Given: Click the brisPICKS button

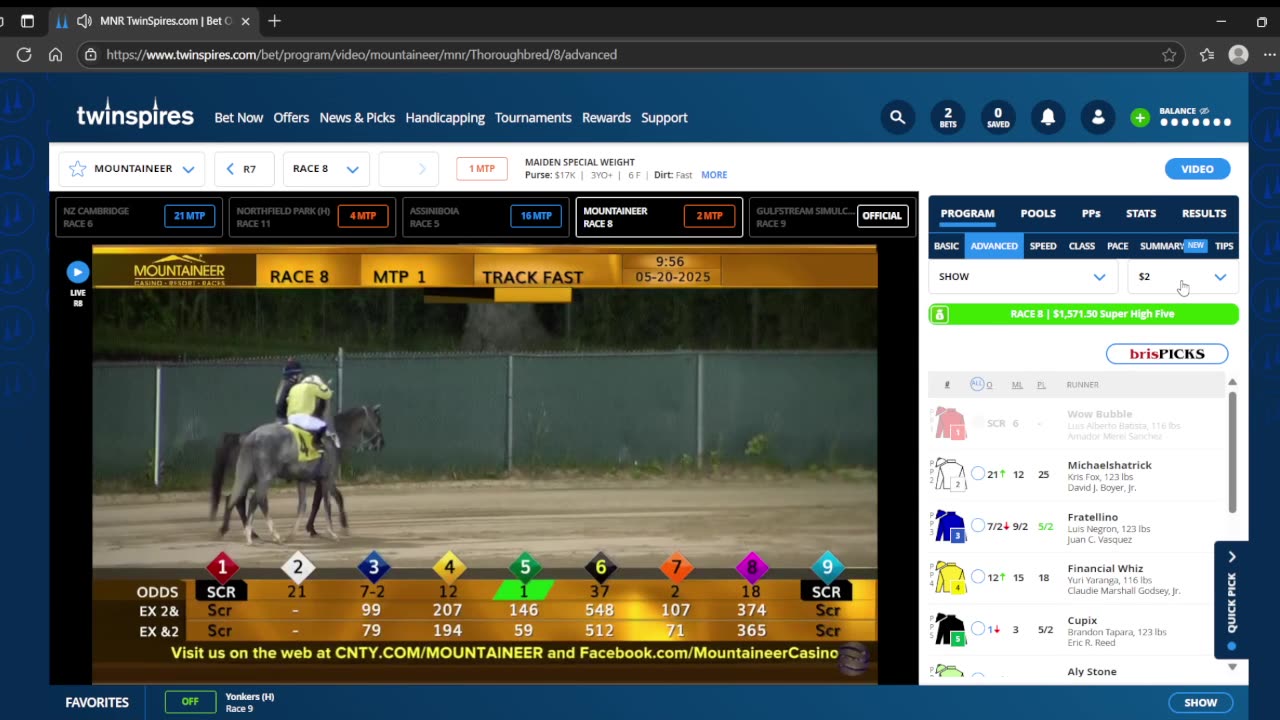Looking at the screenshot, I should point(1167,354).
